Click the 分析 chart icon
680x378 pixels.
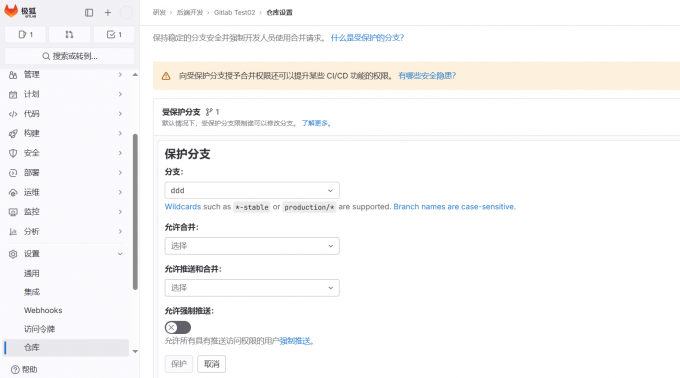tap(13, 232)
